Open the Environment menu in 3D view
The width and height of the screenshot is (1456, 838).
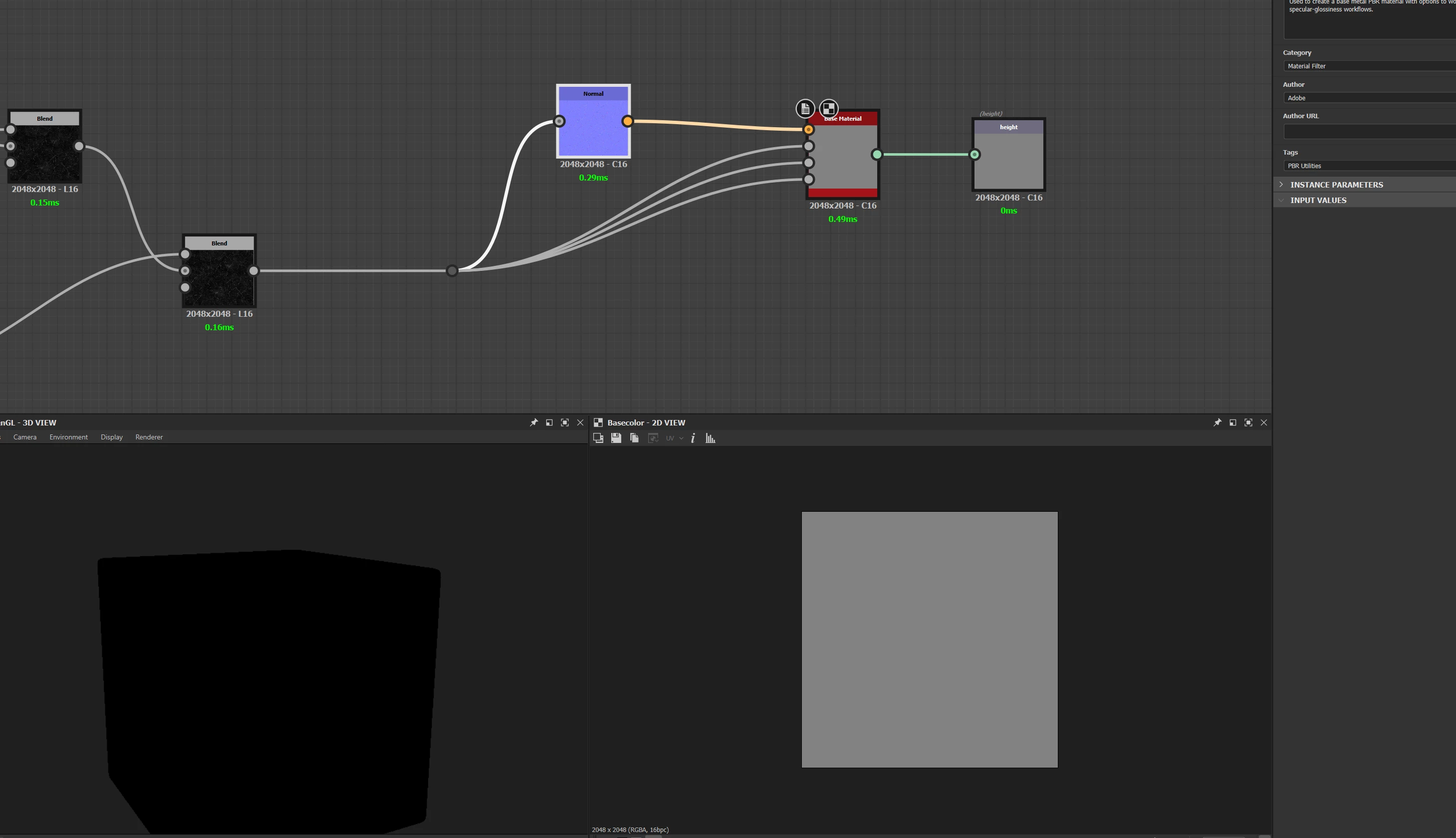click(x=68, y=437)
